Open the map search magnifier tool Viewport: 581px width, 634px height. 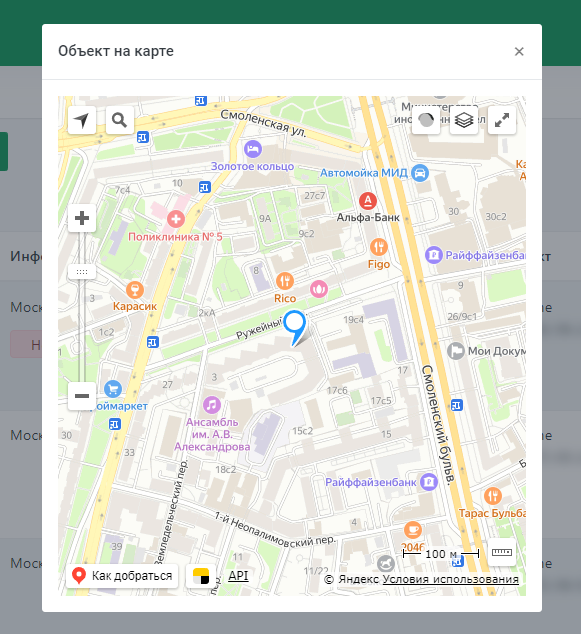pos(120,120)
